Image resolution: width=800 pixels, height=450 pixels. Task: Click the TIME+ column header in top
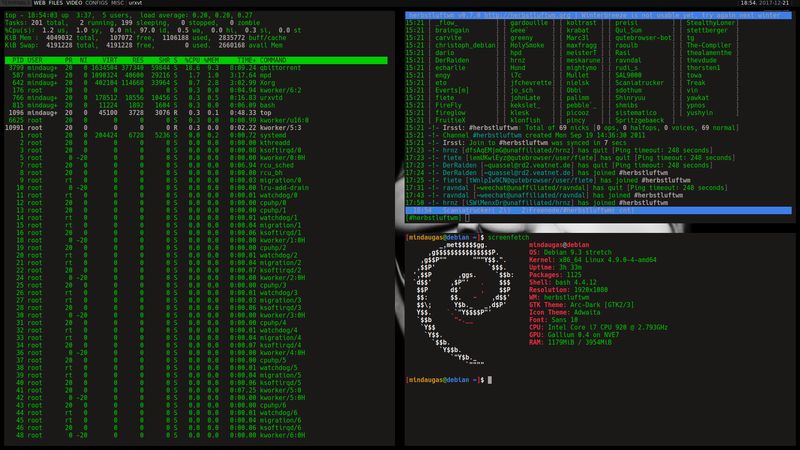(246, 60)
